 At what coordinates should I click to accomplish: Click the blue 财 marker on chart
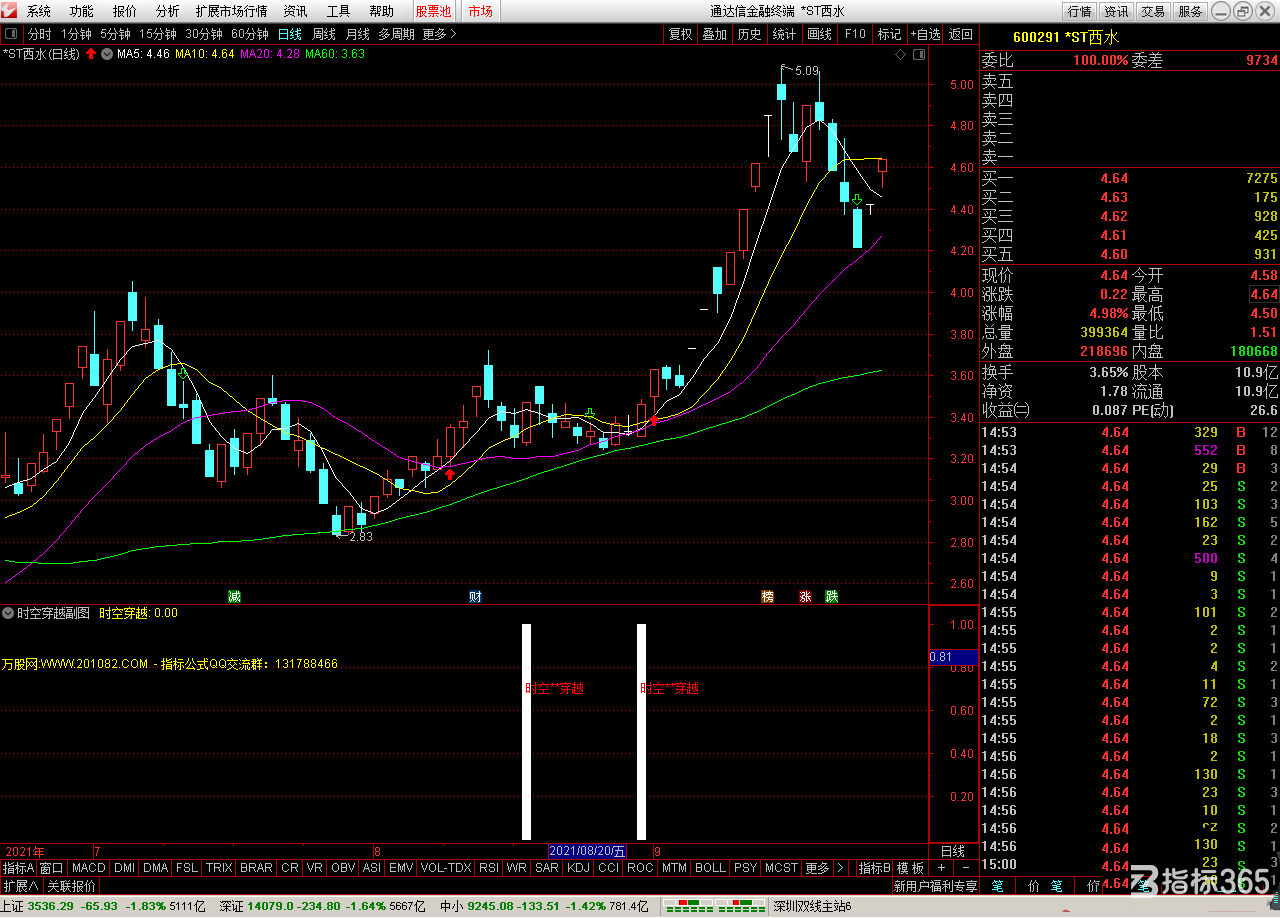[x=476, y=597]
